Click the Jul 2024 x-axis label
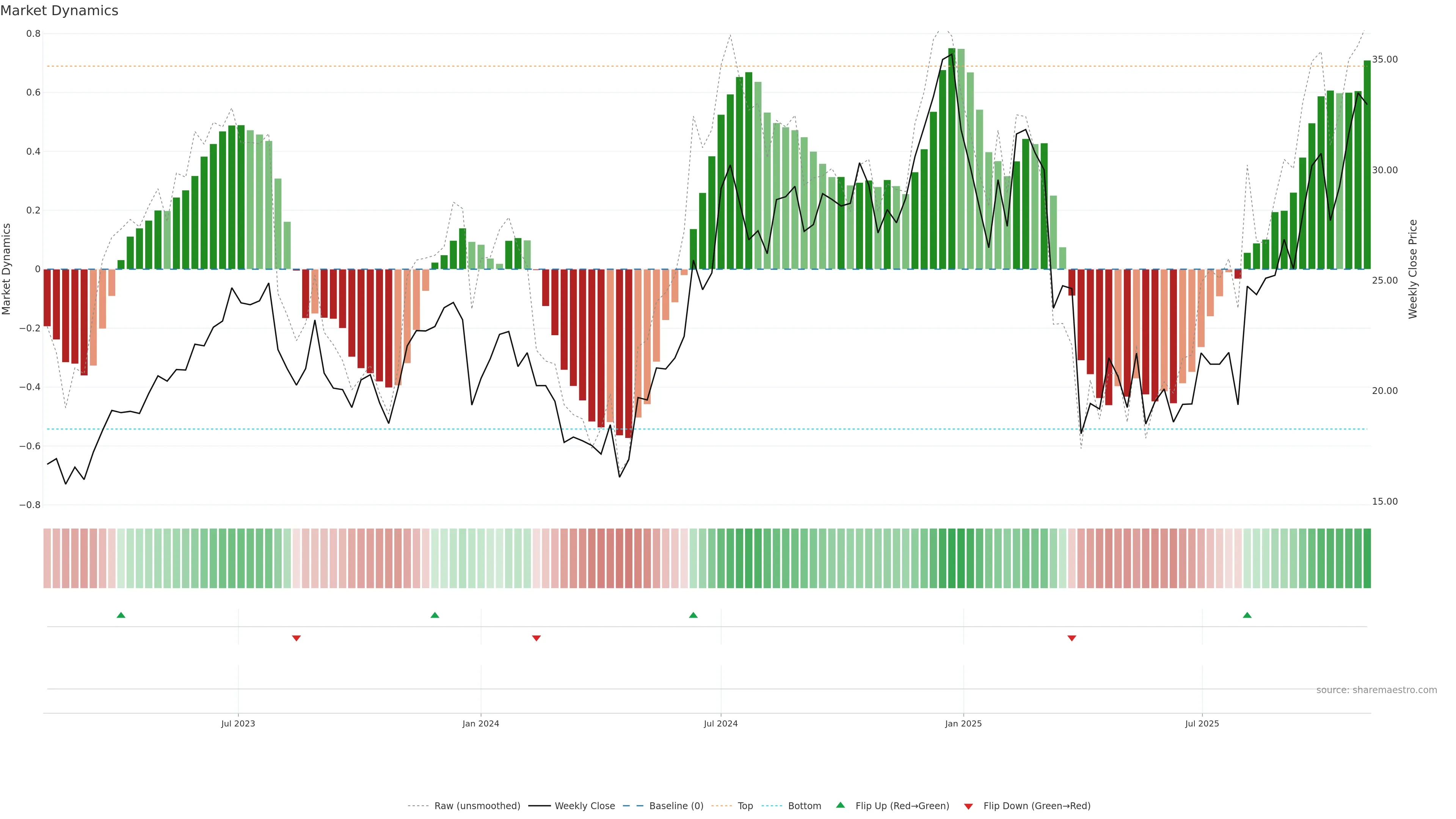 (x=721, y=723)
